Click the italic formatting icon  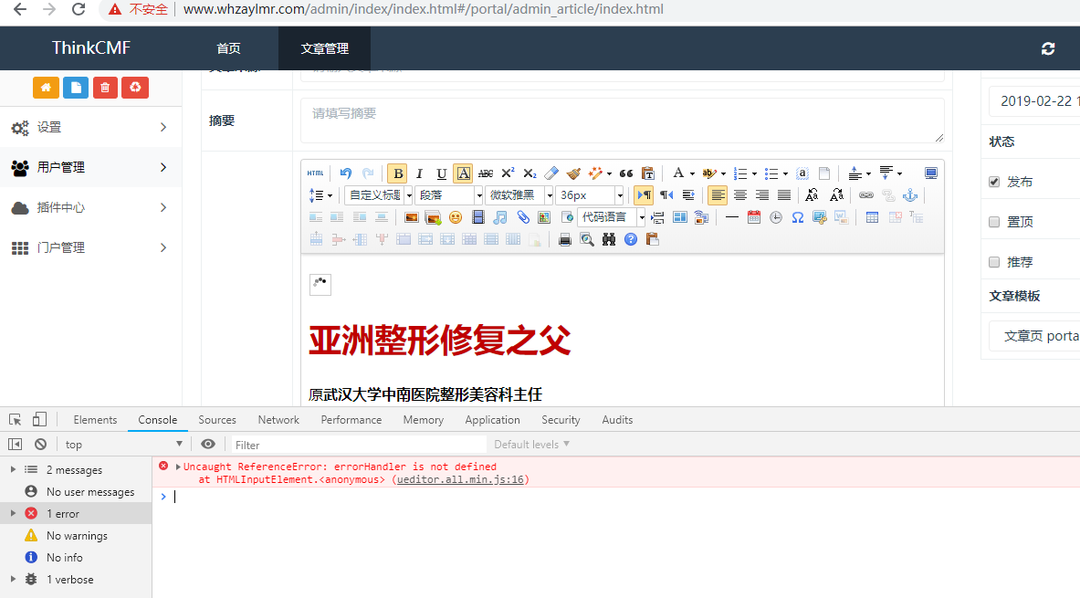click(419, 174)
